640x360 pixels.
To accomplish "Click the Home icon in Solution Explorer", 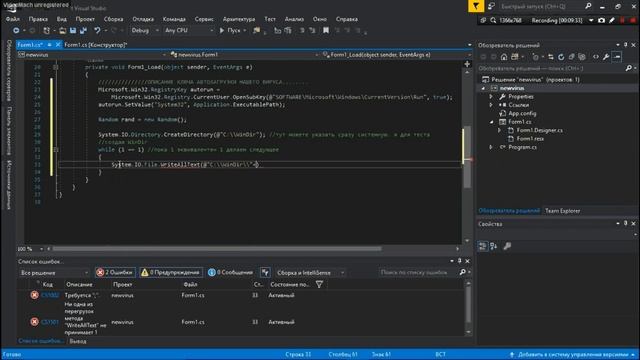I will pyautogui.click(x=504, y=57).
